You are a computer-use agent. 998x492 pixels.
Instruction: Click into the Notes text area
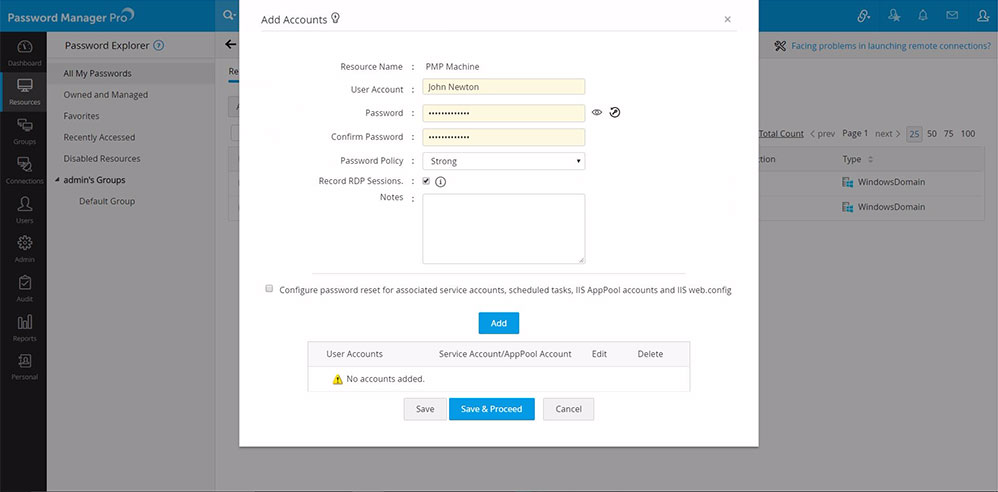click(503, 228)
